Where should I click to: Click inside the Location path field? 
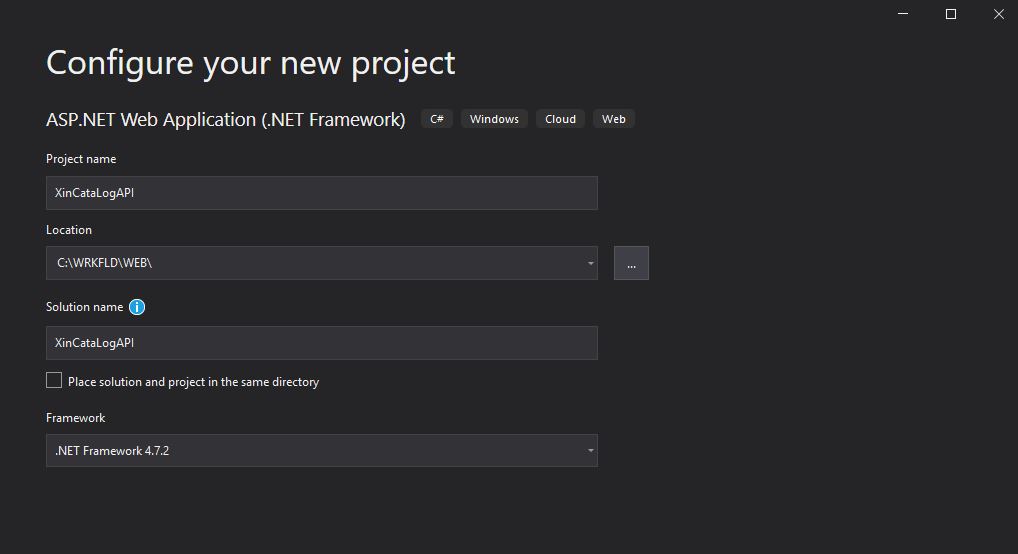[x=315, y=263]
